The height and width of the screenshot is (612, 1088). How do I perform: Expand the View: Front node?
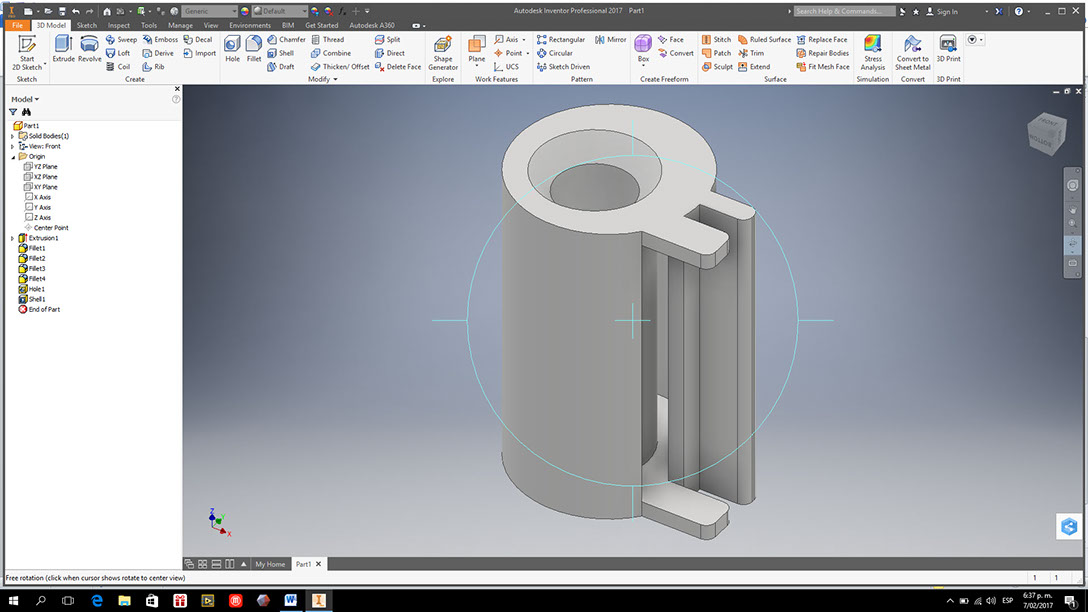point(12,146)
